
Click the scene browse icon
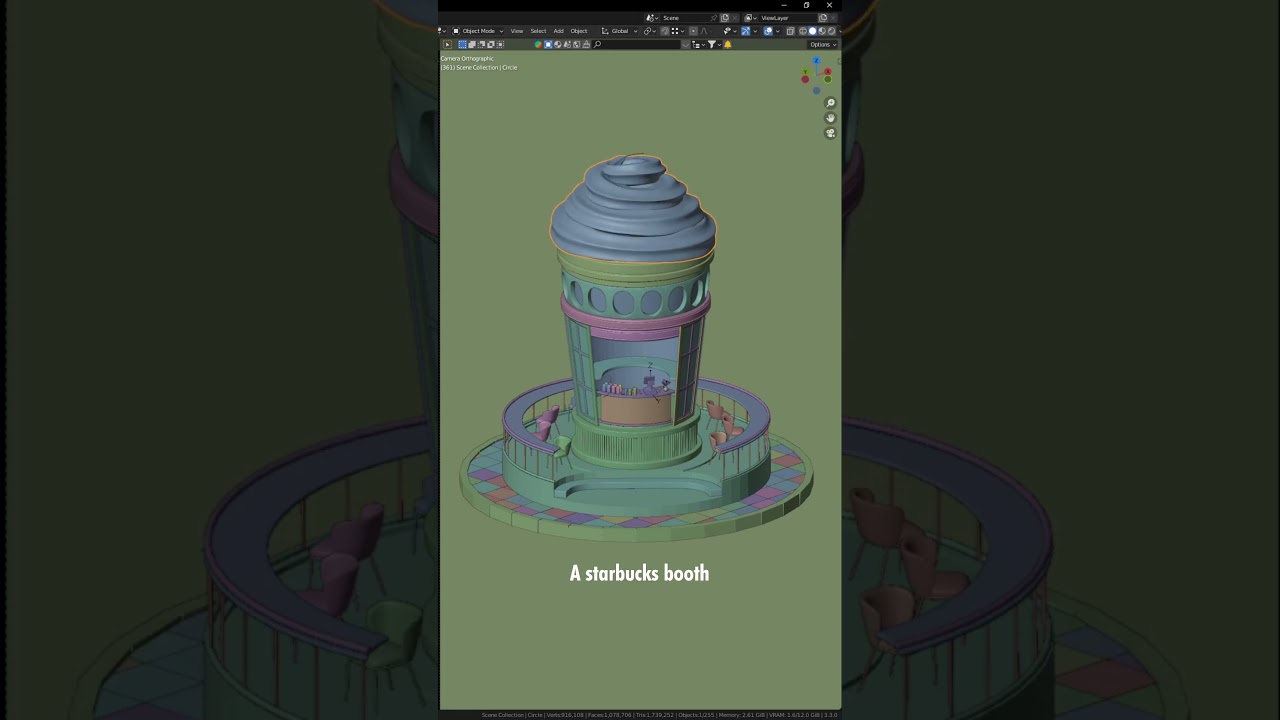(652, 18)
